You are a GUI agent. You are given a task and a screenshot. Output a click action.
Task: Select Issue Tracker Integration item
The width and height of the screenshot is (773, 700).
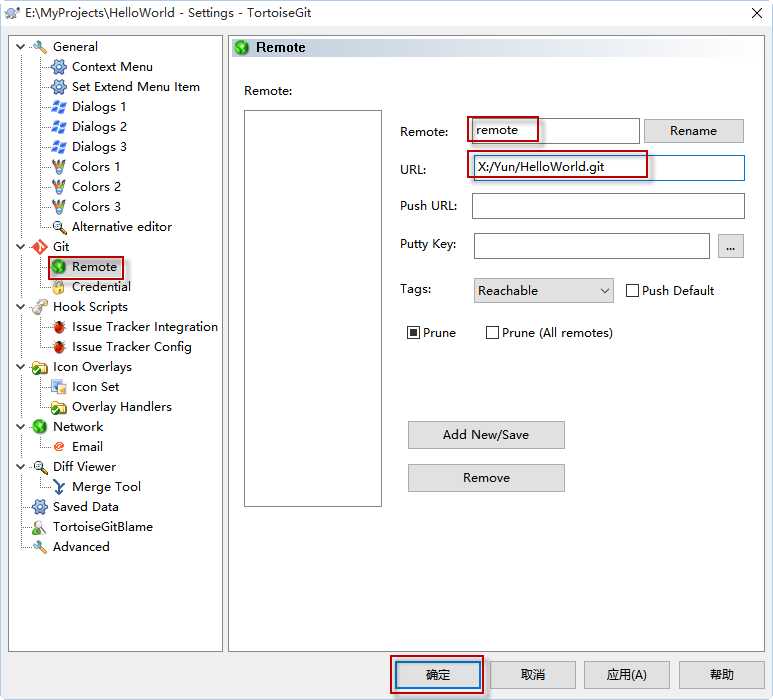click(x=145, y=327)
